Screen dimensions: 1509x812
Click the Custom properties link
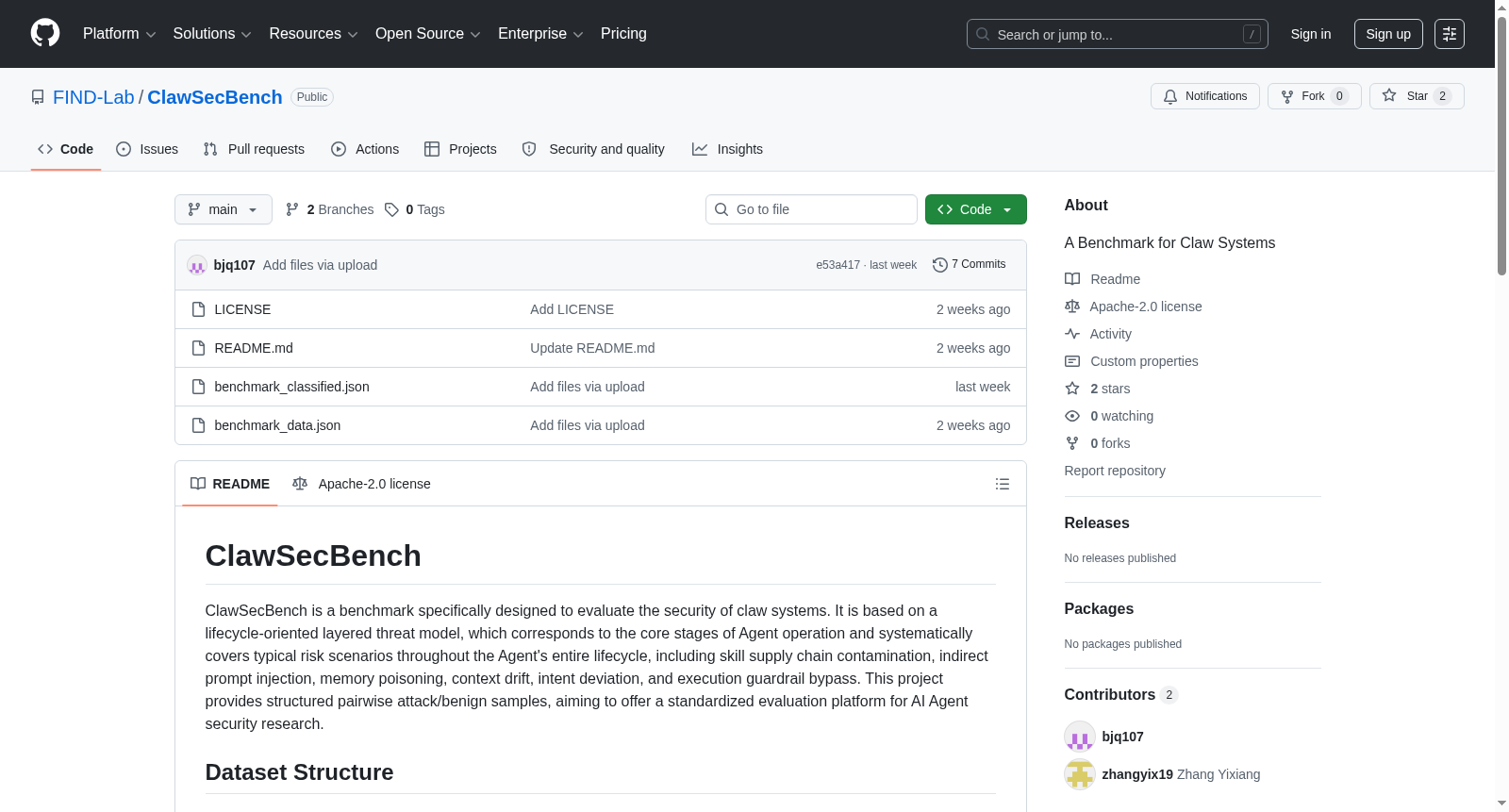[x=1144, y=361]
